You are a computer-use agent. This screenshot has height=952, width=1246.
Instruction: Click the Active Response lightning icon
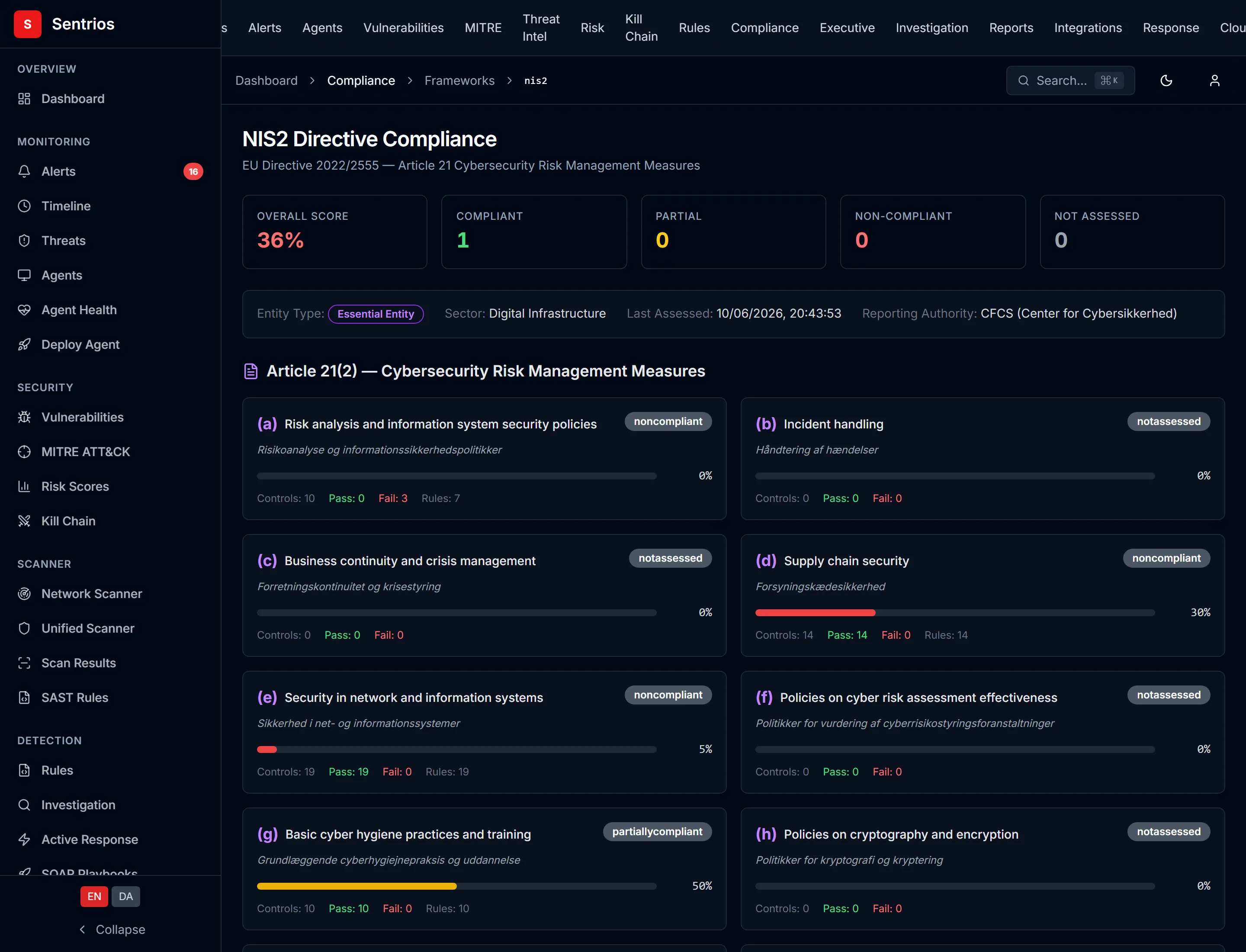coord(24,839)
